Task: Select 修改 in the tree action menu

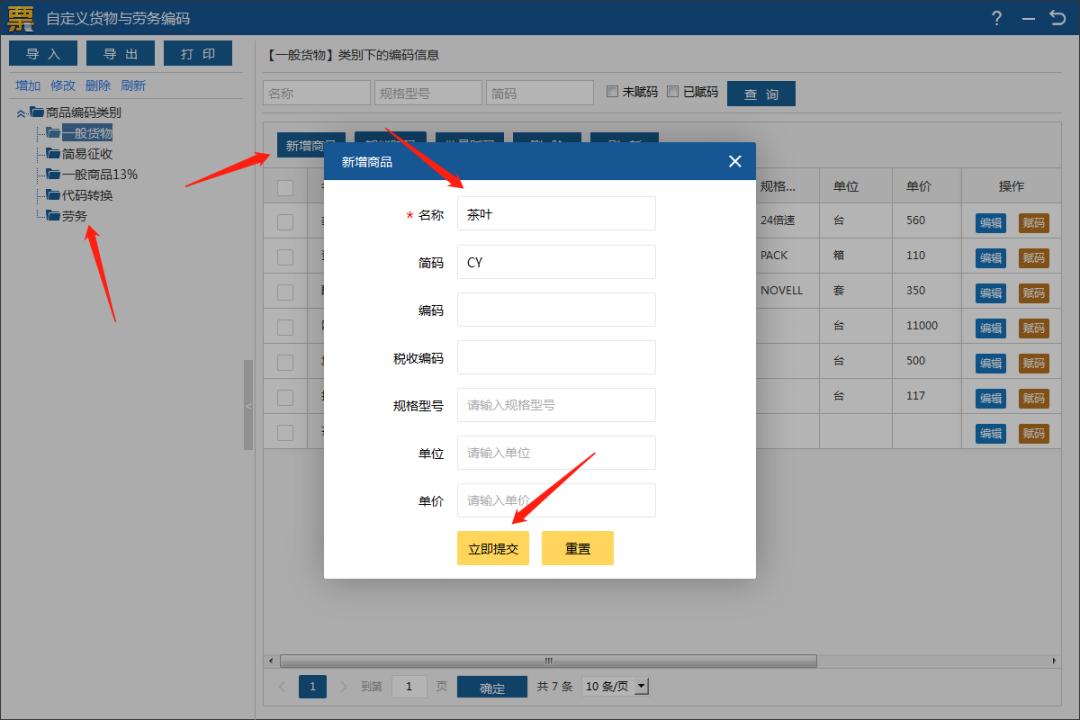Action: [63, 85]
